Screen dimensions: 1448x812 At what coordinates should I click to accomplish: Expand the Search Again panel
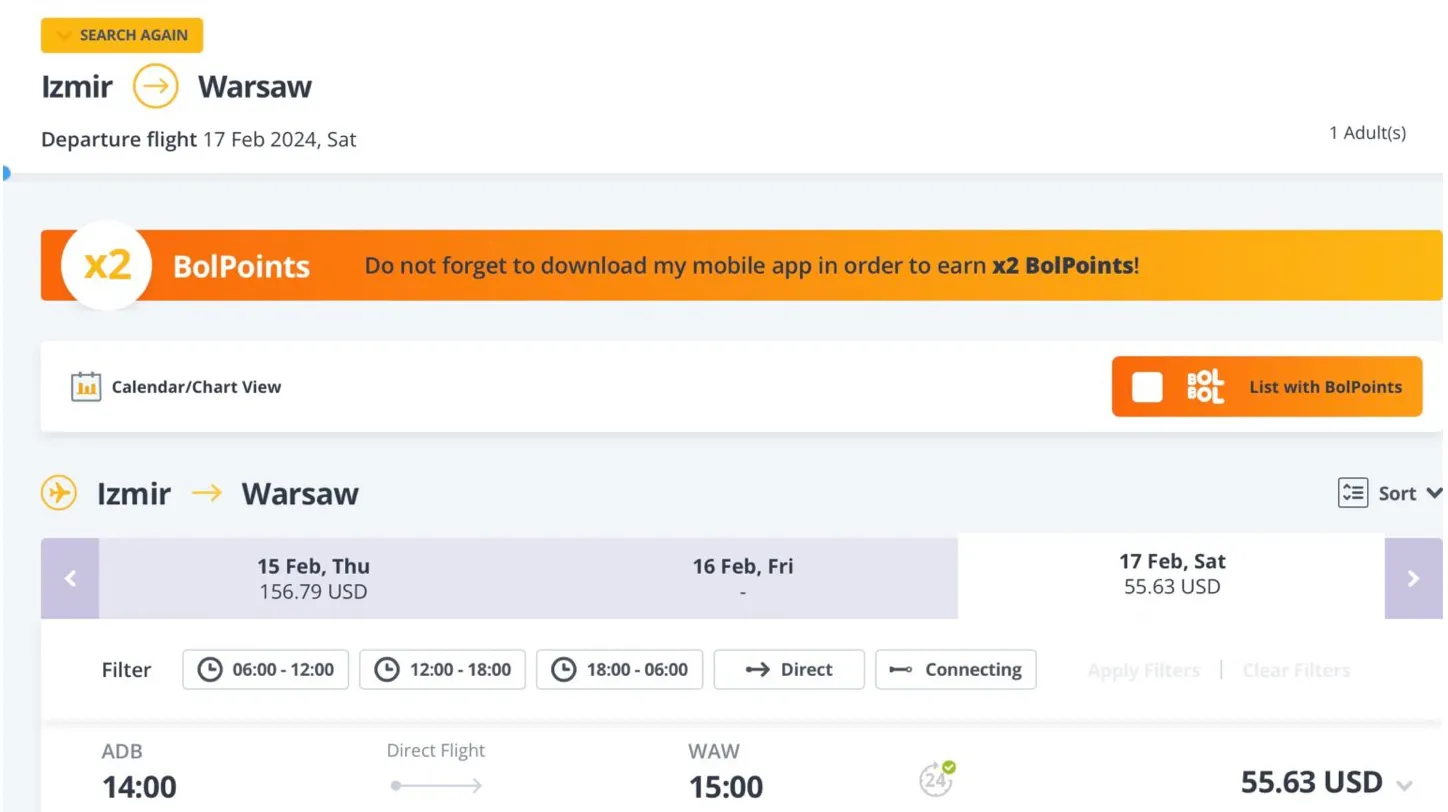click(122, 35)
